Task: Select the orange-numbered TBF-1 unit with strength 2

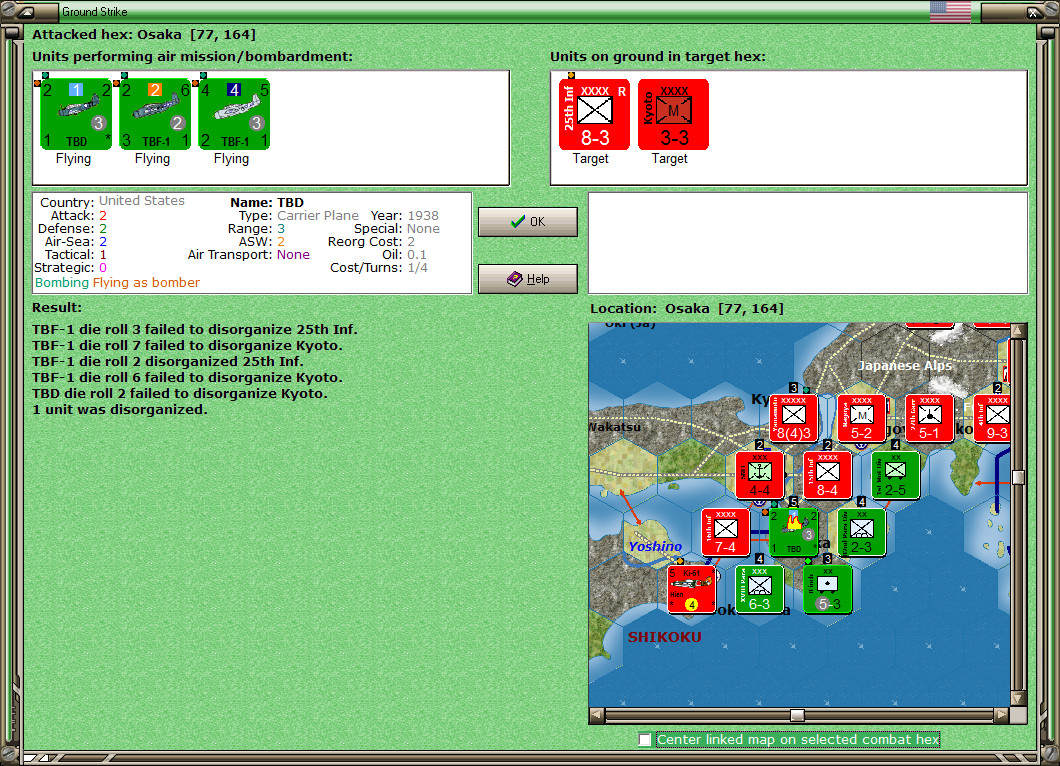Action: [155, 114]
